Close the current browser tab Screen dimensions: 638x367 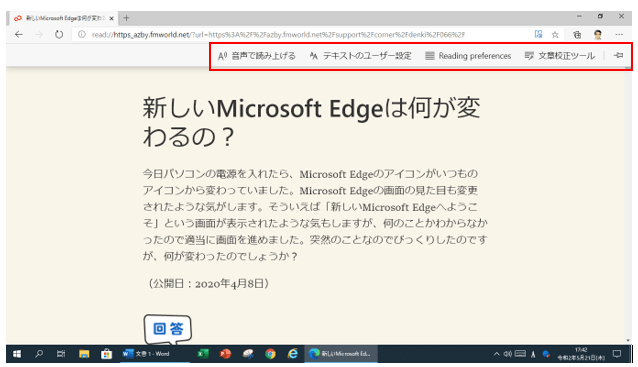(x=111, y=18)
